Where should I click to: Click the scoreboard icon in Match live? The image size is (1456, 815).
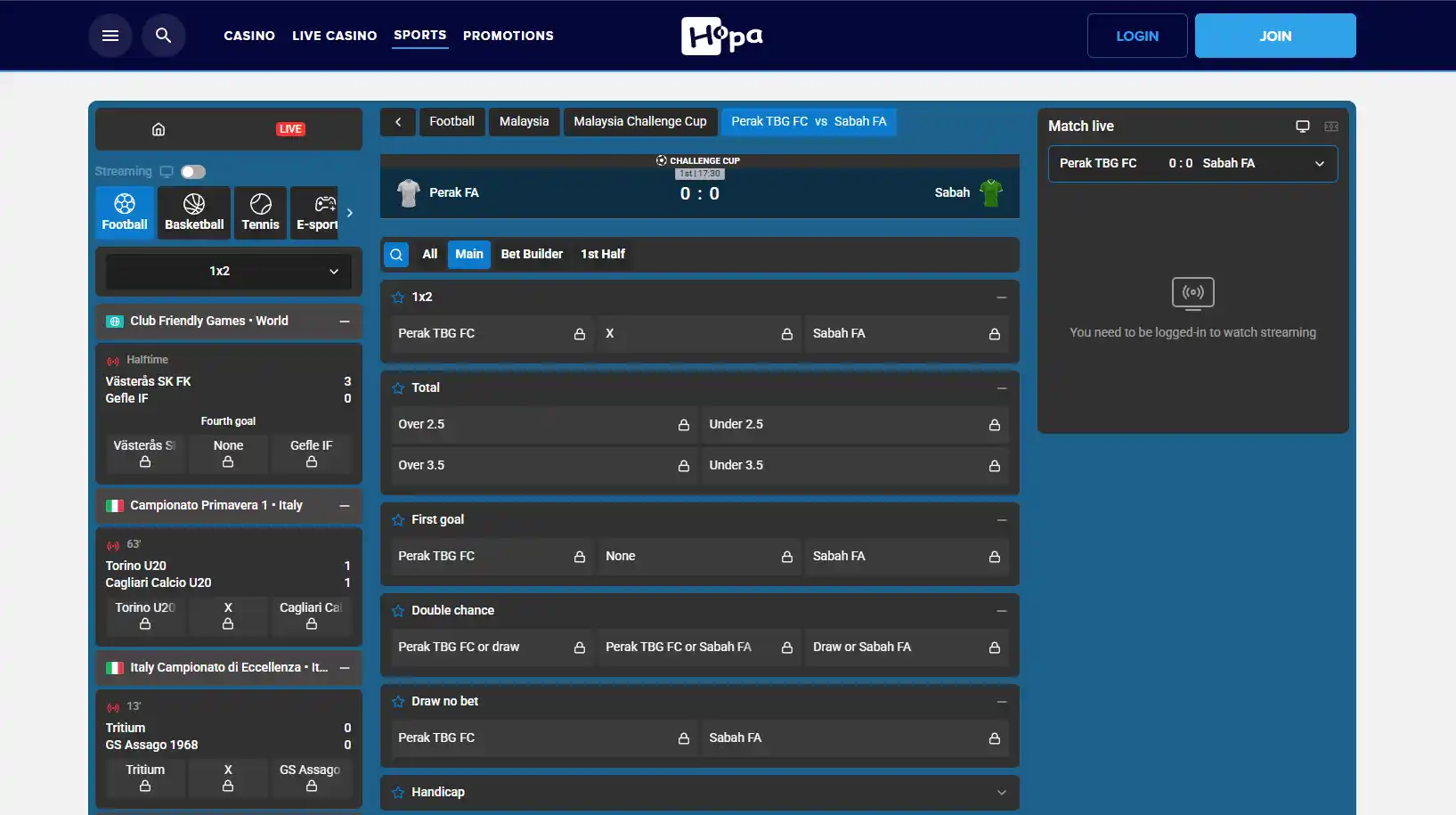click(1331, 126)
